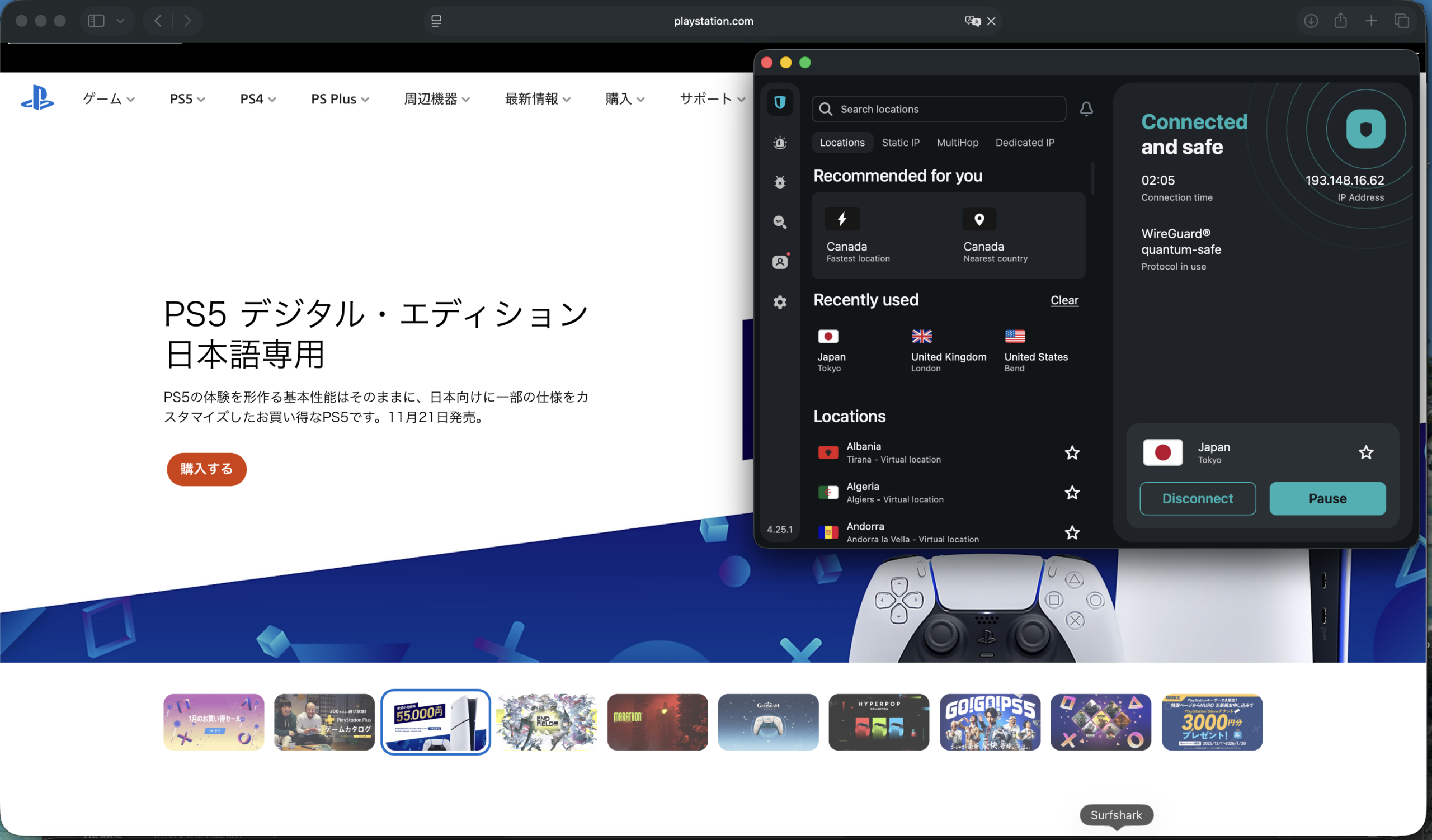This screenshot has height=840, width=1432.
Task: Expand the 周辺機器 navigation dropdown
Action: click(436, 99)
